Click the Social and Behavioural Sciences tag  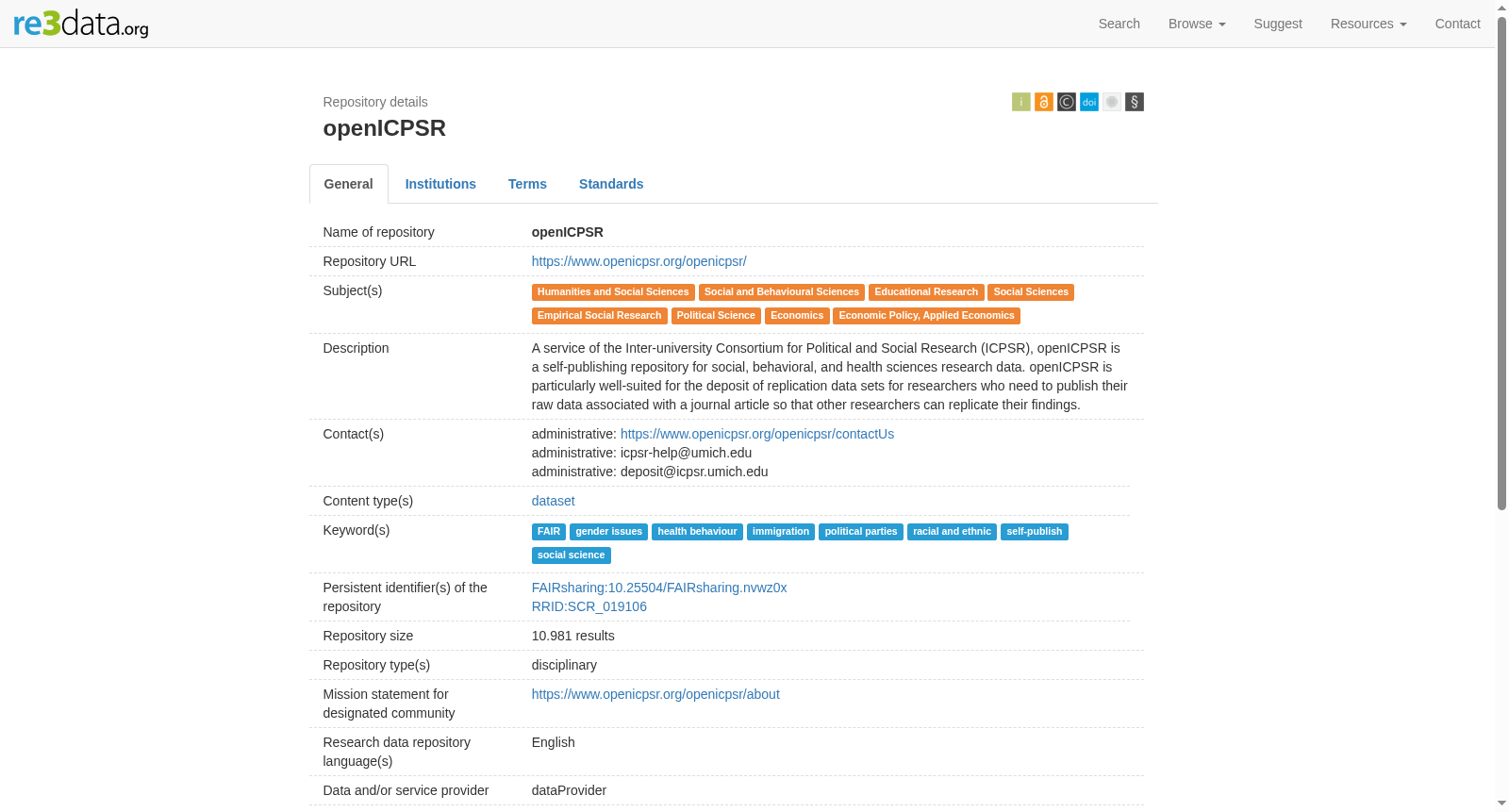[782, 292]
